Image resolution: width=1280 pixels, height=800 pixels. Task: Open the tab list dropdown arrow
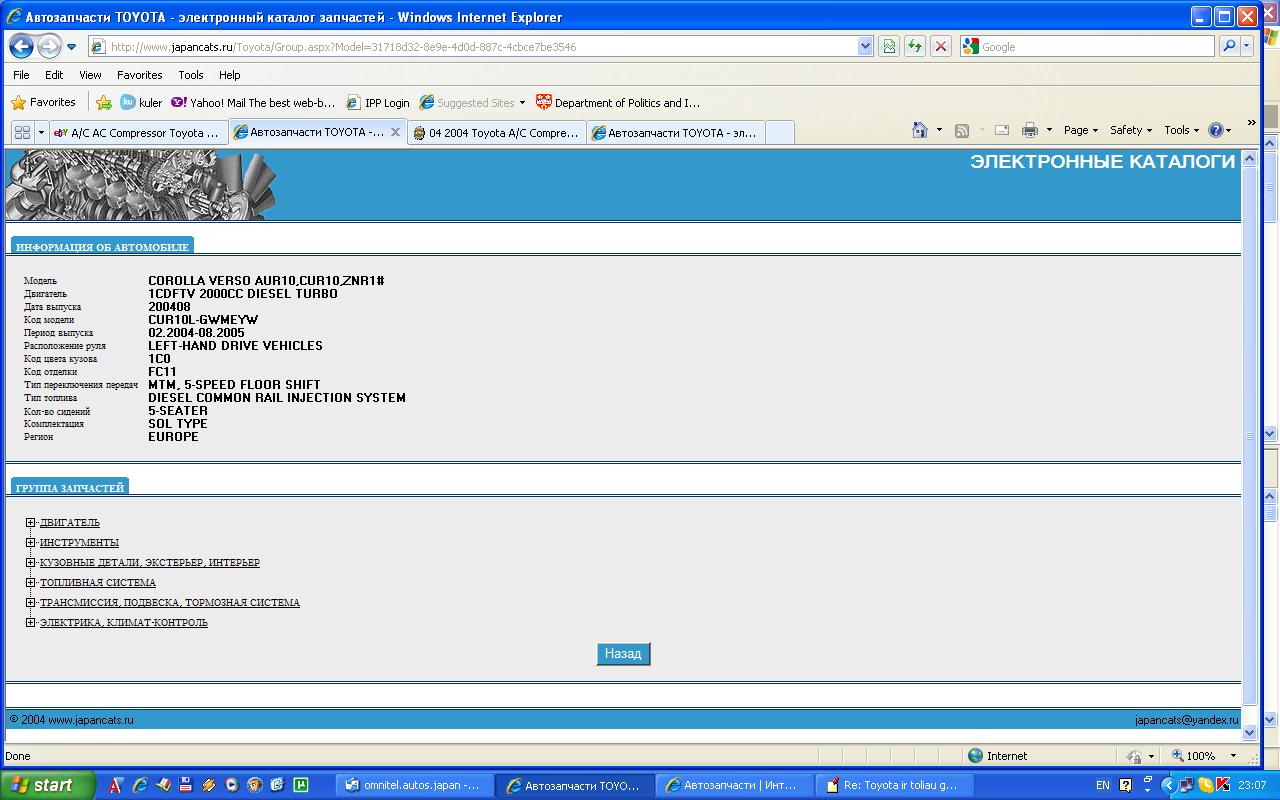(x=41, y=132)
